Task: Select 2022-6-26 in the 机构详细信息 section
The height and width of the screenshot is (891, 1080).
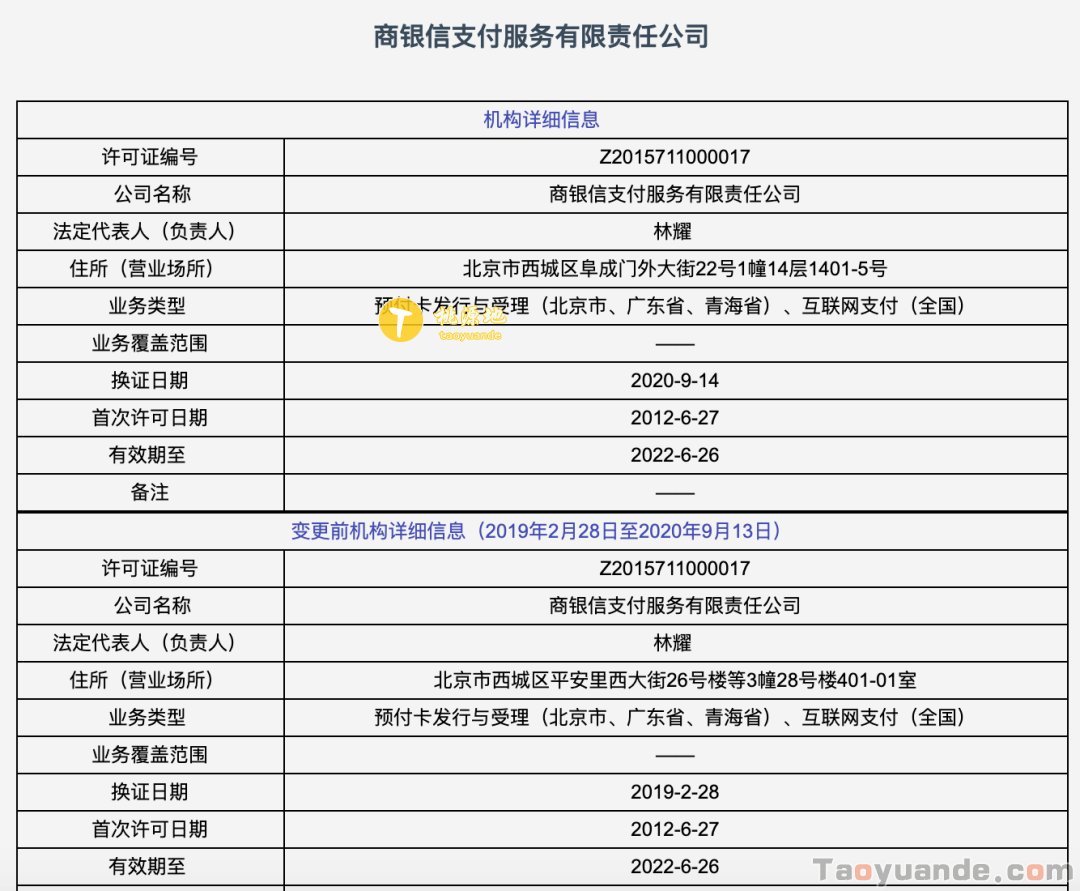Action: [674, 455]
